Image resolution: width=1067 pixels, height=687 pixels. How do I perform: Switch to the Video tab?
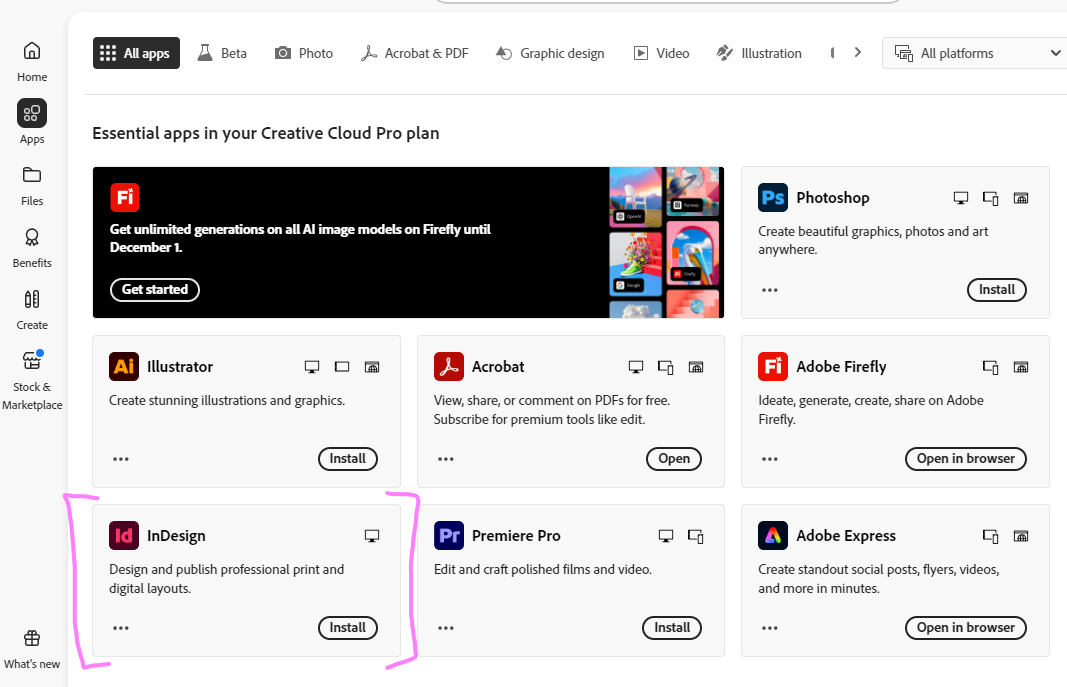661,53
